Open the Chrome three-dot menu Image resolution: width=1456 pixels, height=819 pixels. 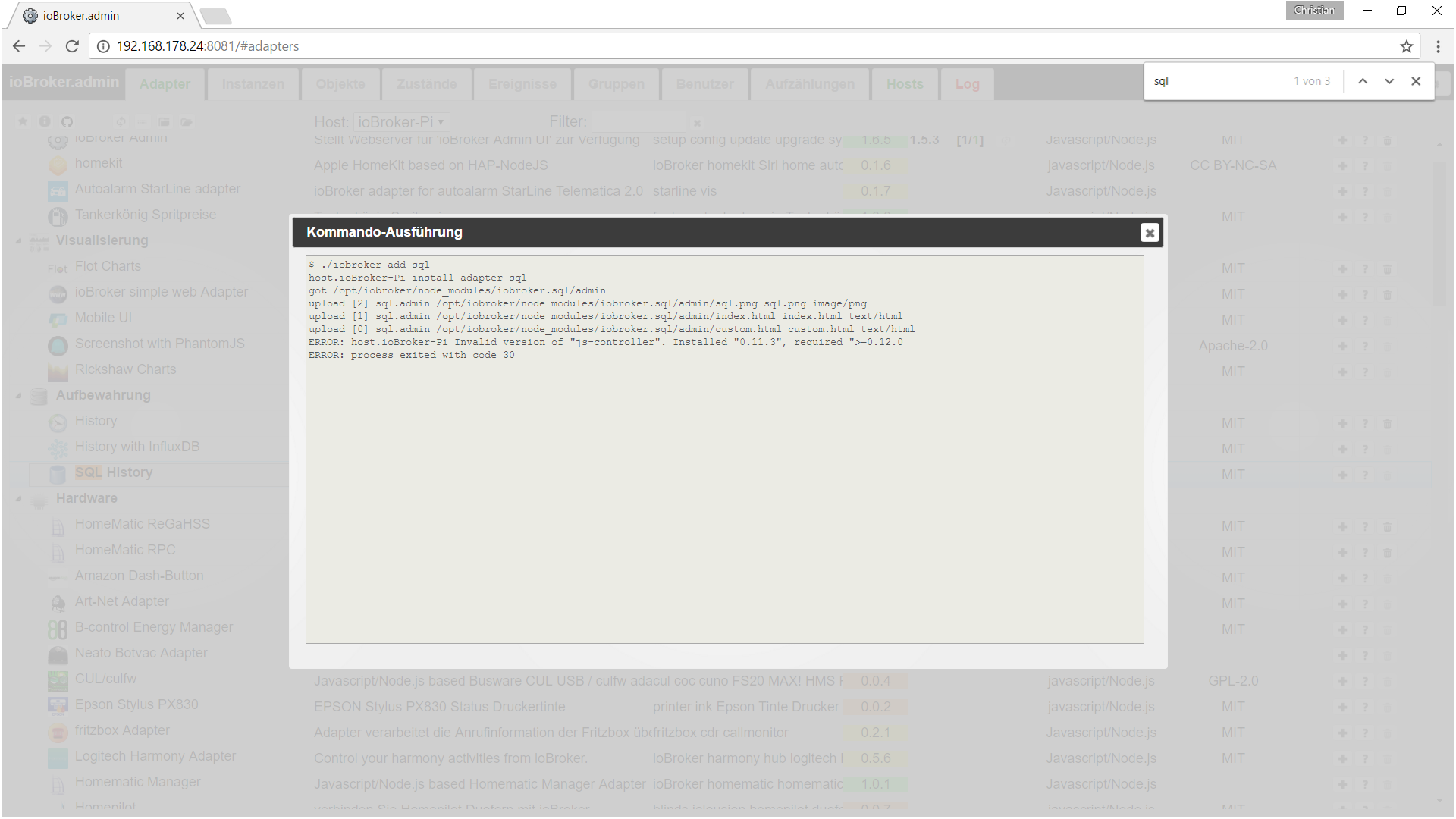[1438, 46]
